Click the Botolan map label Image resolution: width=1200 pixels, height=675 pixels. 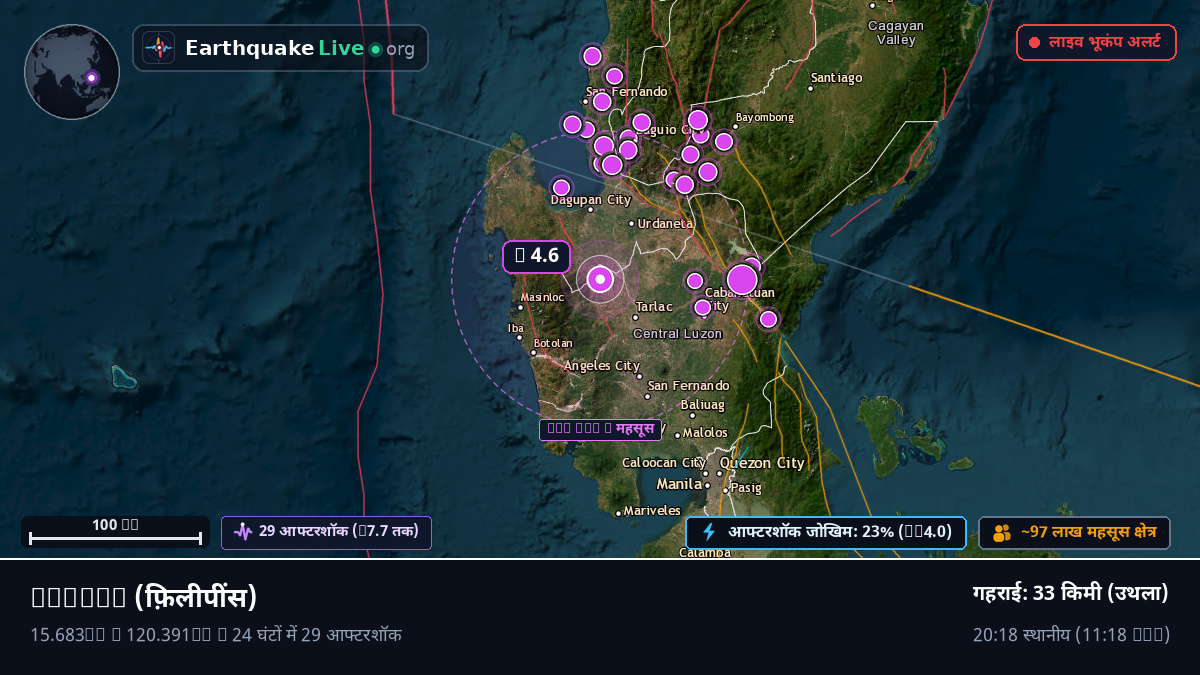point(553,343)
